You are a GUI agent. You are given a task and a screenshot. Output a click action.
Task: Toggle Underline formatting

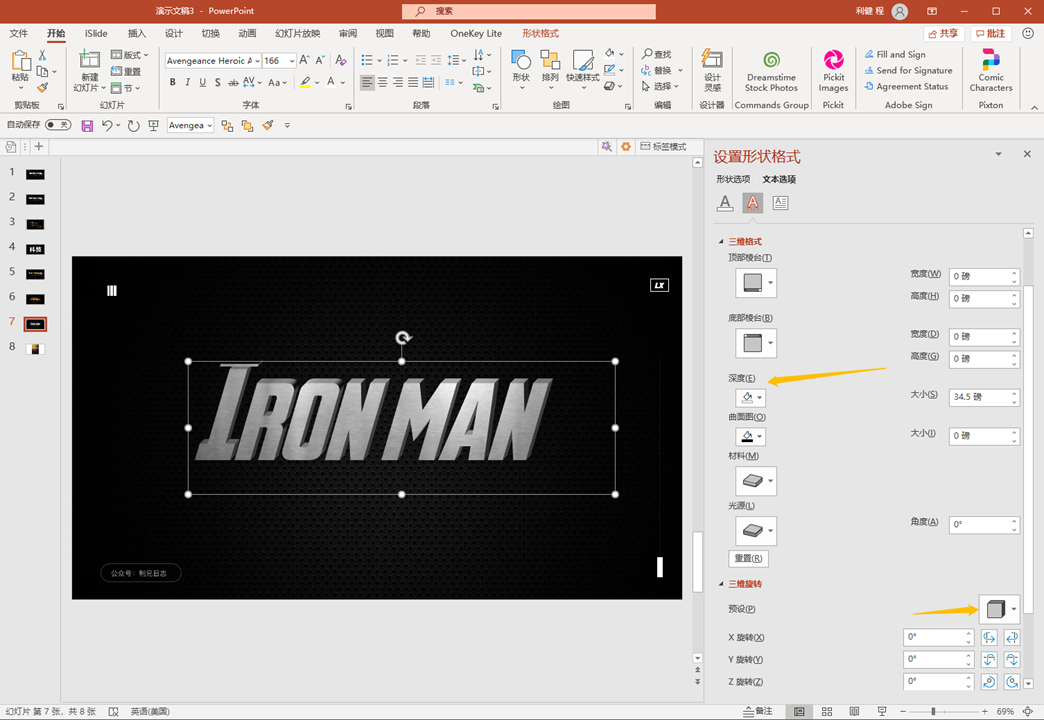[x=202, y=83]
